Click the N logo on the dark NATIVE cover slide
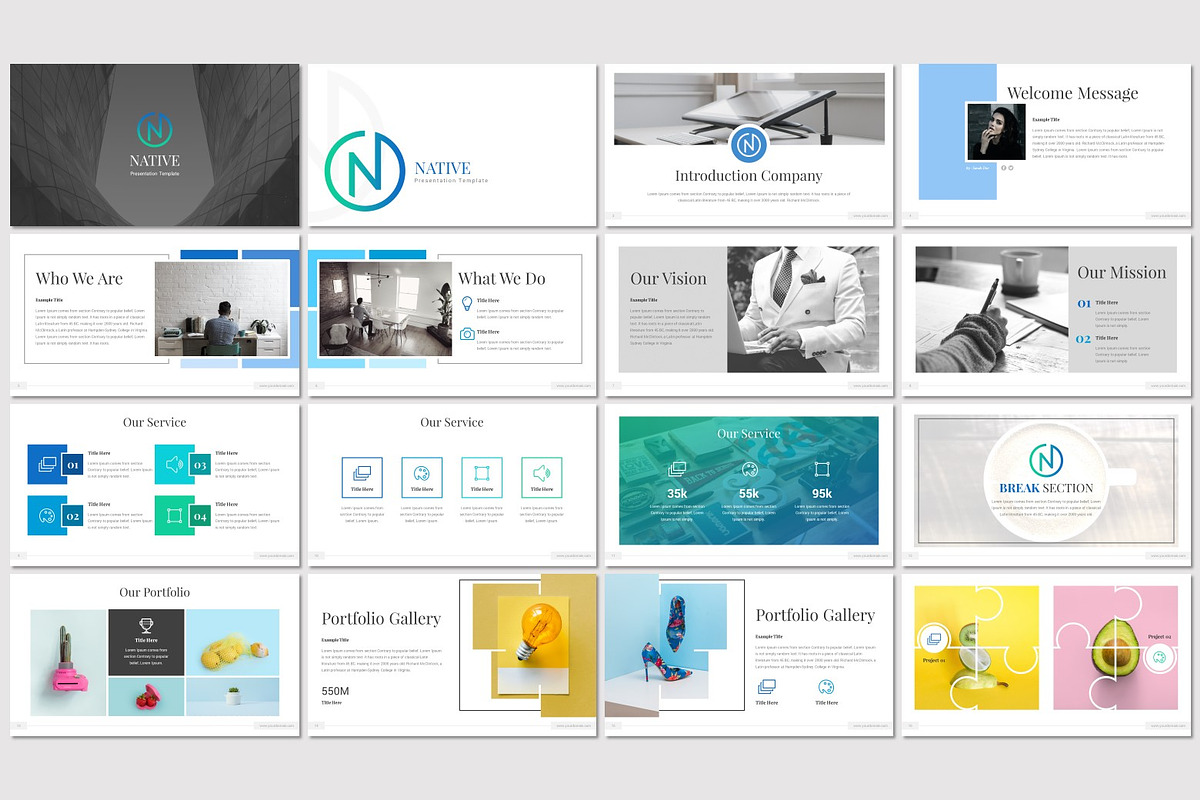Viewport: 1200px width, 800px height. [155, 130]
